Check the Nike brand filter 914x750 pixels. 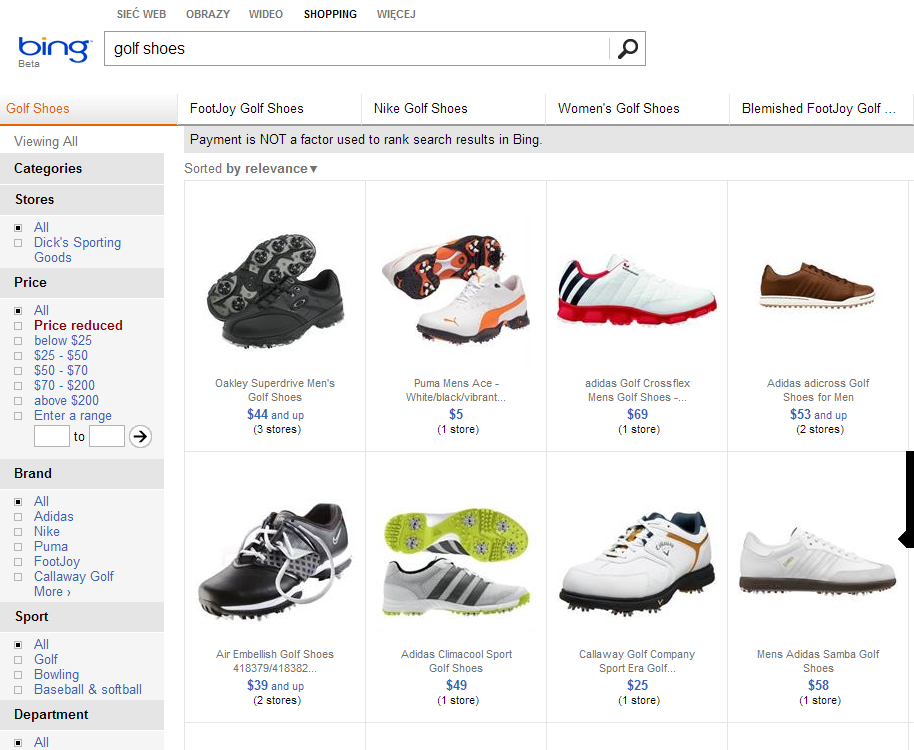pyautogui.click(x=20, y=531)
